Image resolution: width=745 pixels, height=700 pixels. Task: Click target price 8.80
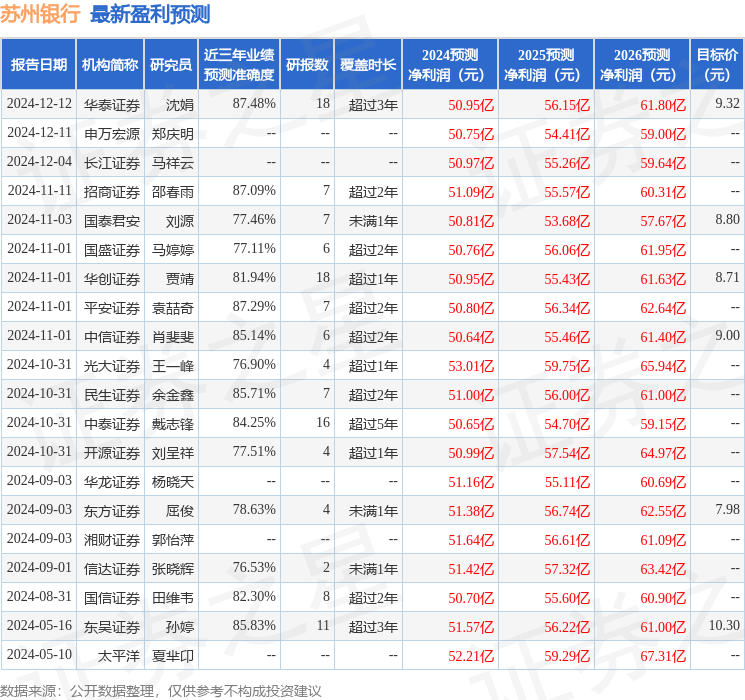pos(727,220)
